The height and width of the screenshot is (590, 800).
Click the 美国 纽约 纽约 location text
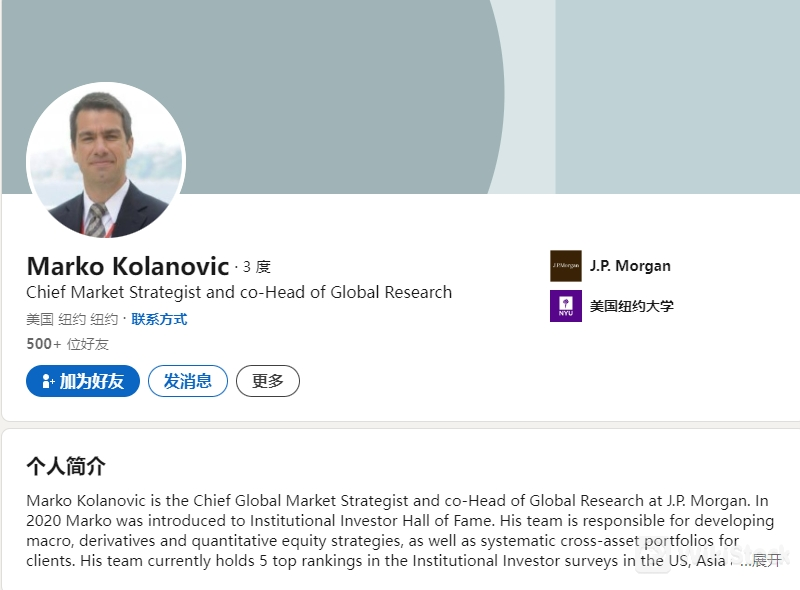coord(72,320)
